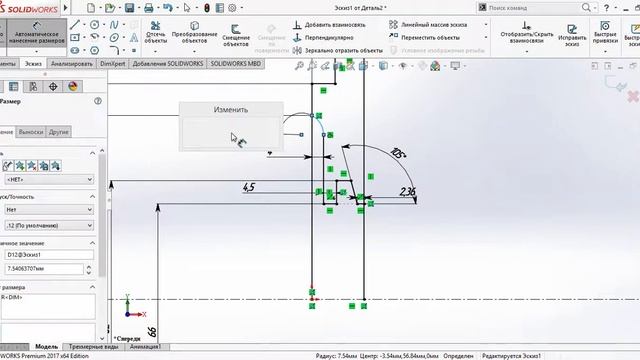The width and height of the screenshot is (640, 360).
Task: Select the Ellipse sketch tool
Action: click(114, 38)
